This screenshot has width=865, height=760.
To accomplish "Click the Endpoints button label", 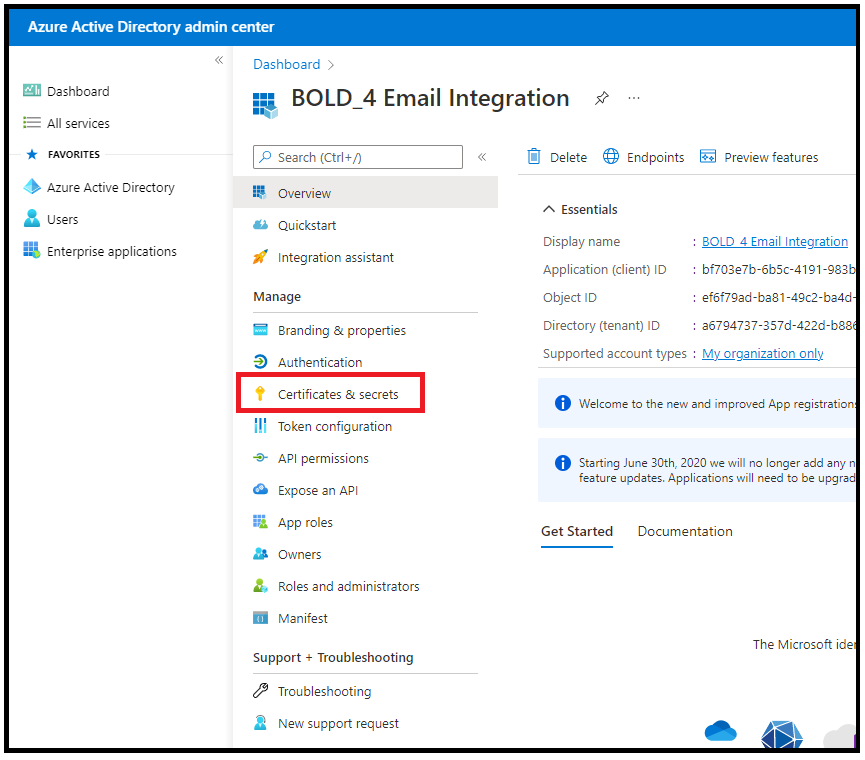I will point(655,157).
